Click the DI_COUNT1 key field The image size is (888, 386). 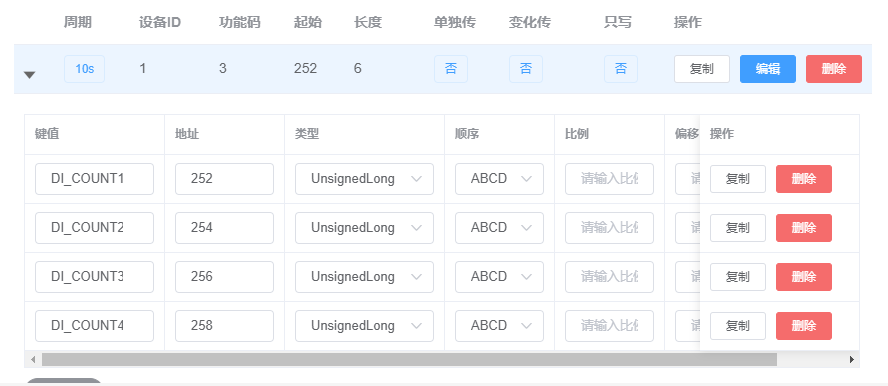(x=95, y=179)
